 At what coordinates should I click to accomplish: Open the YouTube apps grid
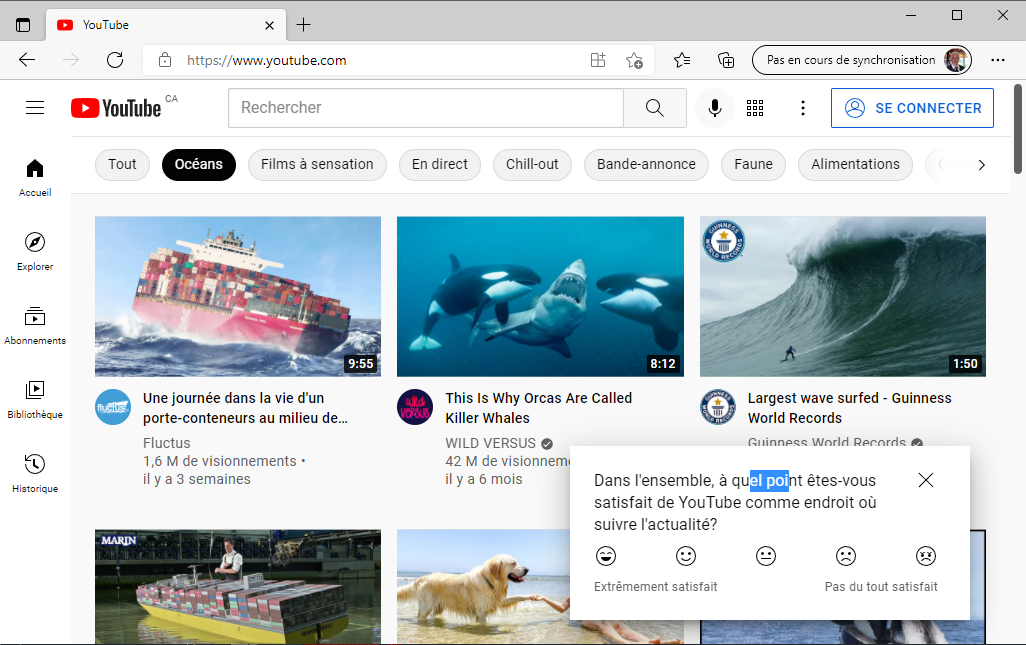tap(755, 108)
